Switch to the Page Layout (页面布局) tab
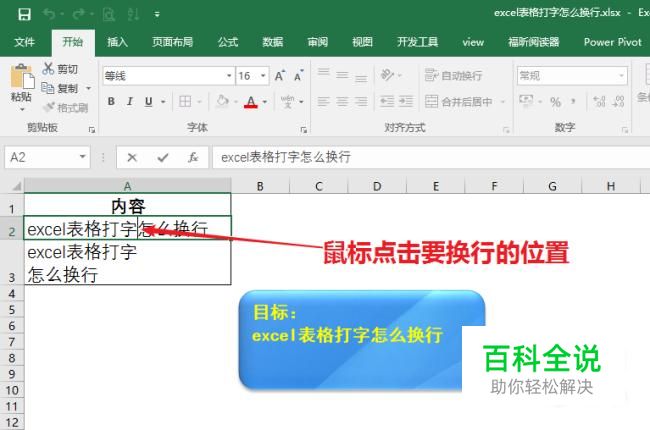 tap(172, 42)
